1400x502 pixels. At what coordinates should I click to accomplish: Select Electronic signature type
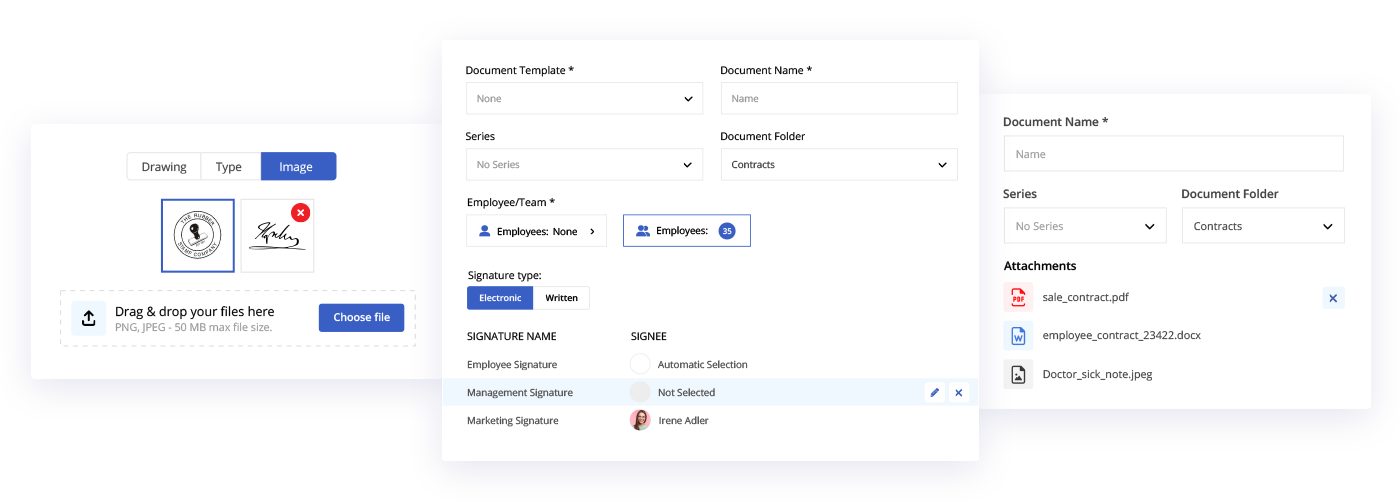coord(500,298)
